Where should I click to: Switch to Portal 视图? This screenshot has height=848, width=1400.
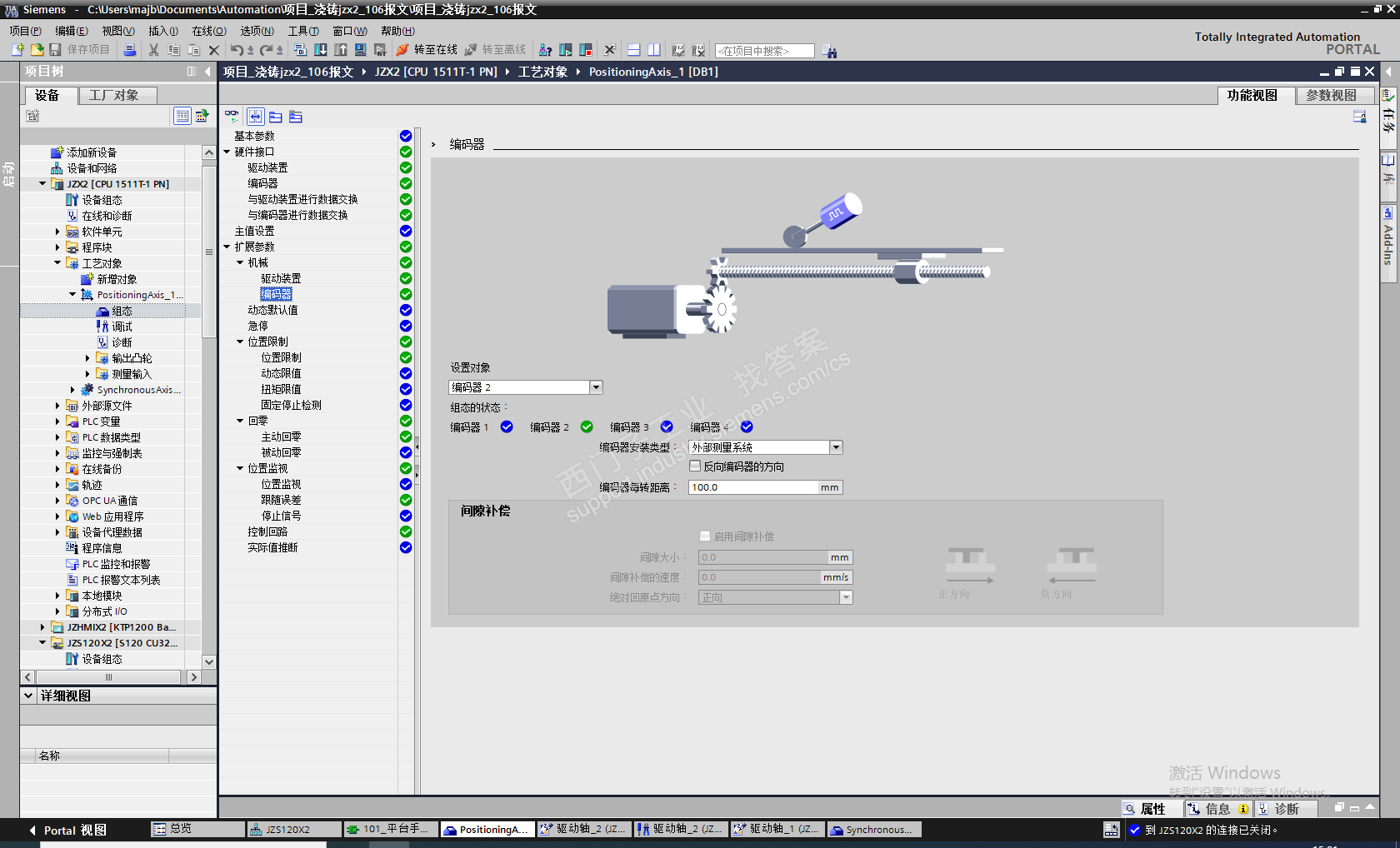[67, 831]
